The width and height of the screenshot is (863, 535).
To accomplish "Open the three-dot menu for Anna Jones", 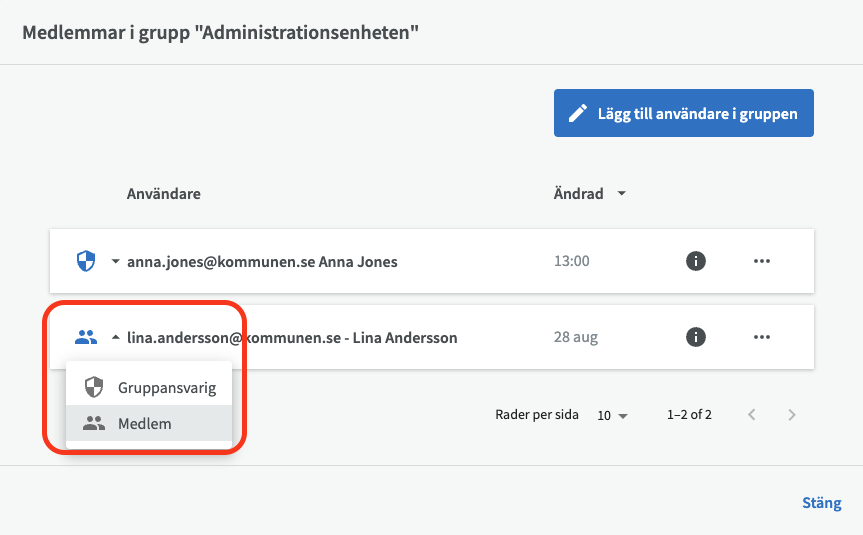I will 761,261.
